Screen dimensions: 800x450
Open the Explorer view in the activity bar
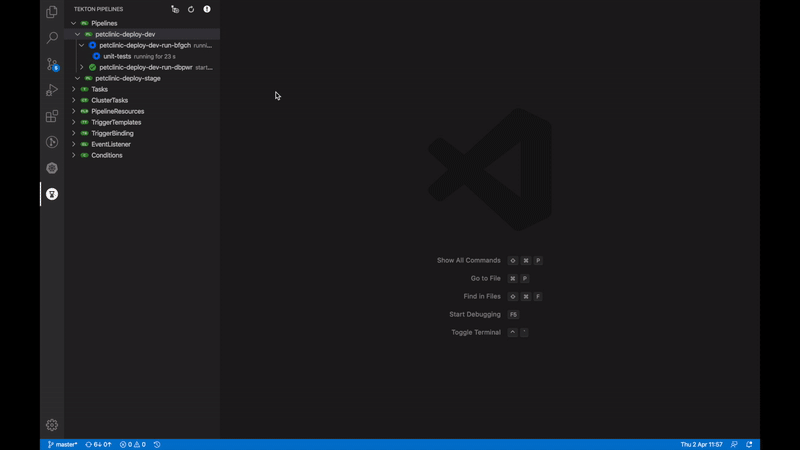[x=52, y=11]
